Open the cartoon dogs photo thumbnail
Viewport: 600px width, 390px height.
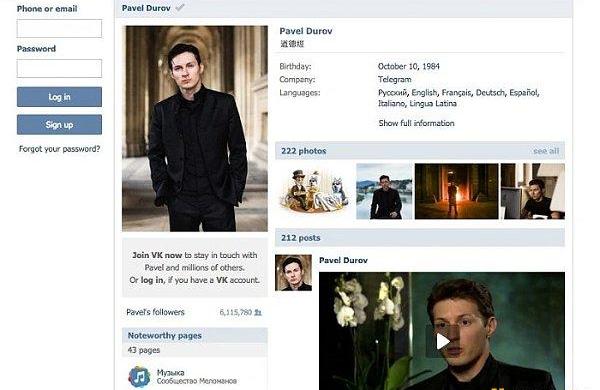(315, 191)
